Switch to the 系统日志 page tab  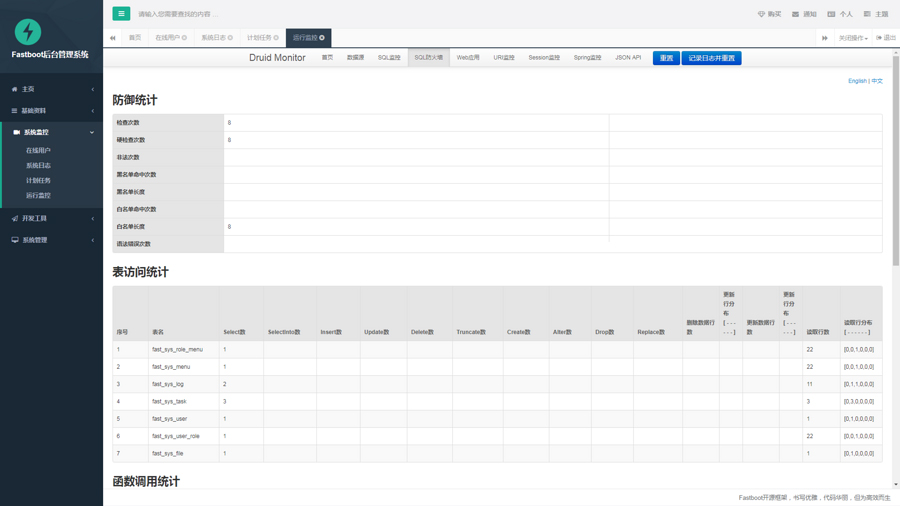tap(216, 38)
